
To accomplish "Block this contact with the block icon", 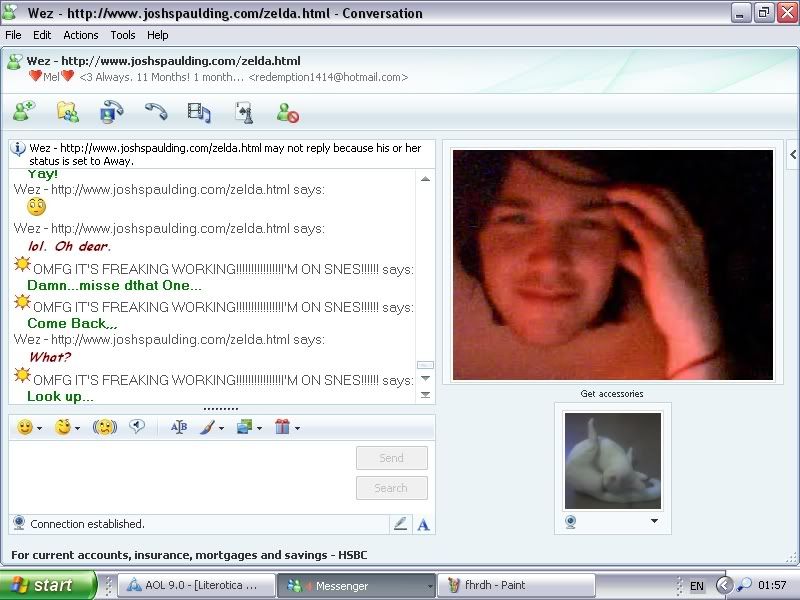I will (x=288, y=113).
